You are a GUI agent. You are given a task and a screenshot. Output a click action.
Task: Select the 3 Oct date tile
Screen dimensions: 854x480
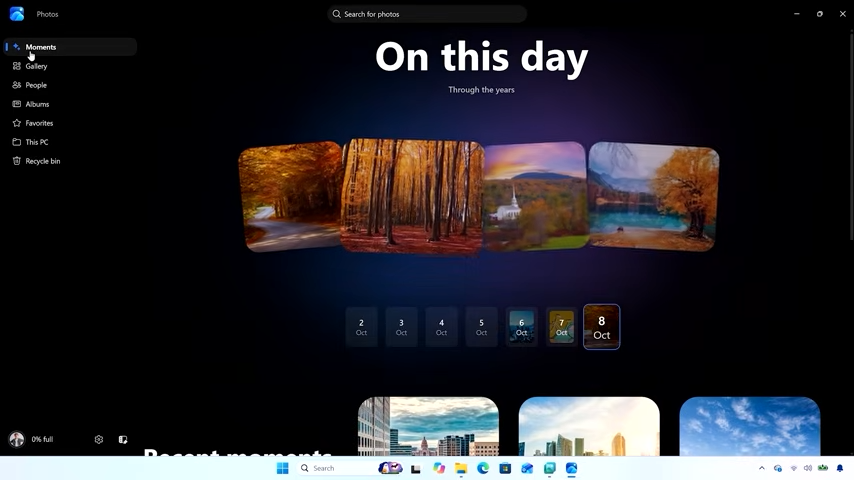[x=401, y=327]
